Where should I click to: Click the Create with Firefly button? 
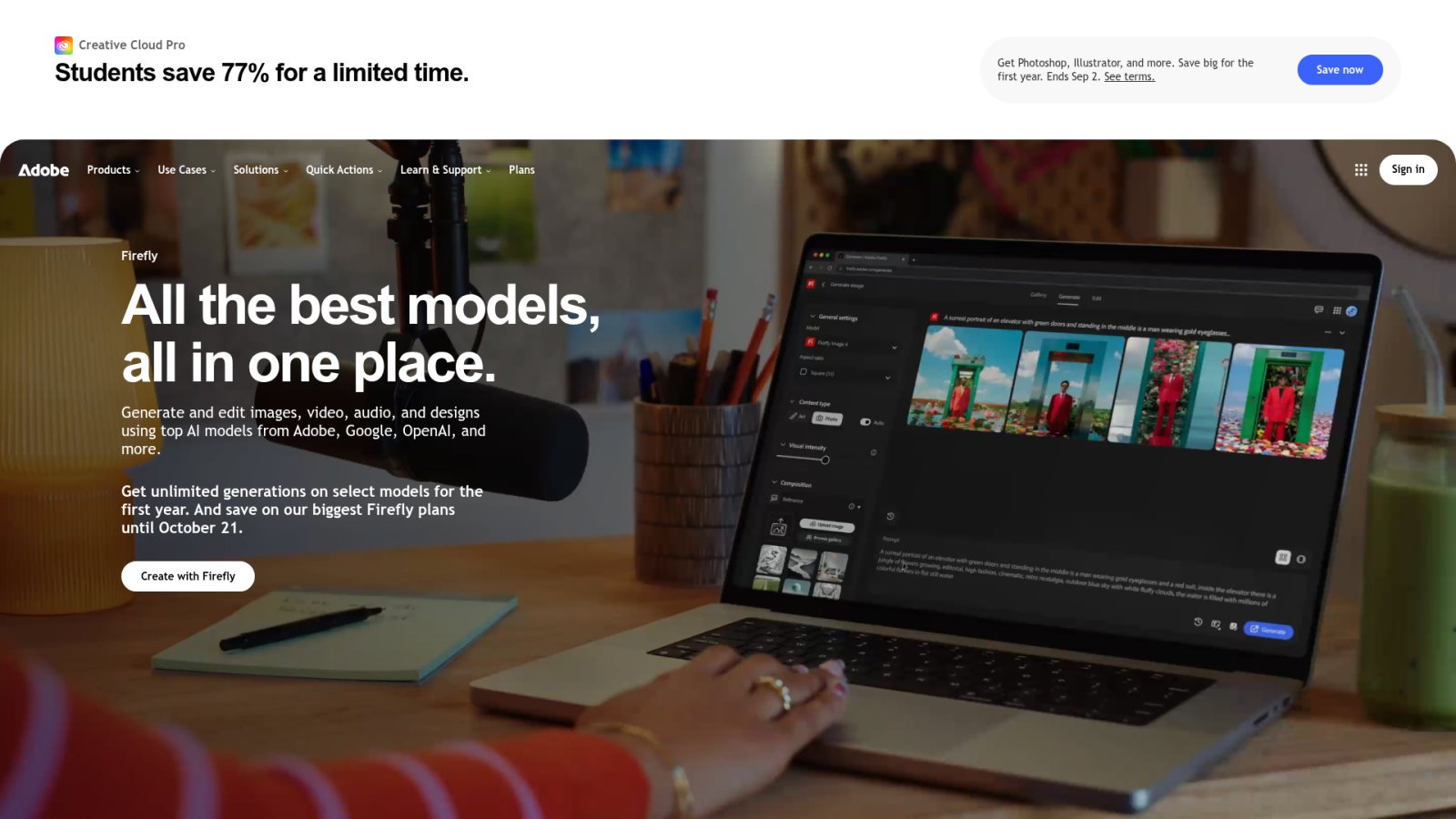point(187,576)
